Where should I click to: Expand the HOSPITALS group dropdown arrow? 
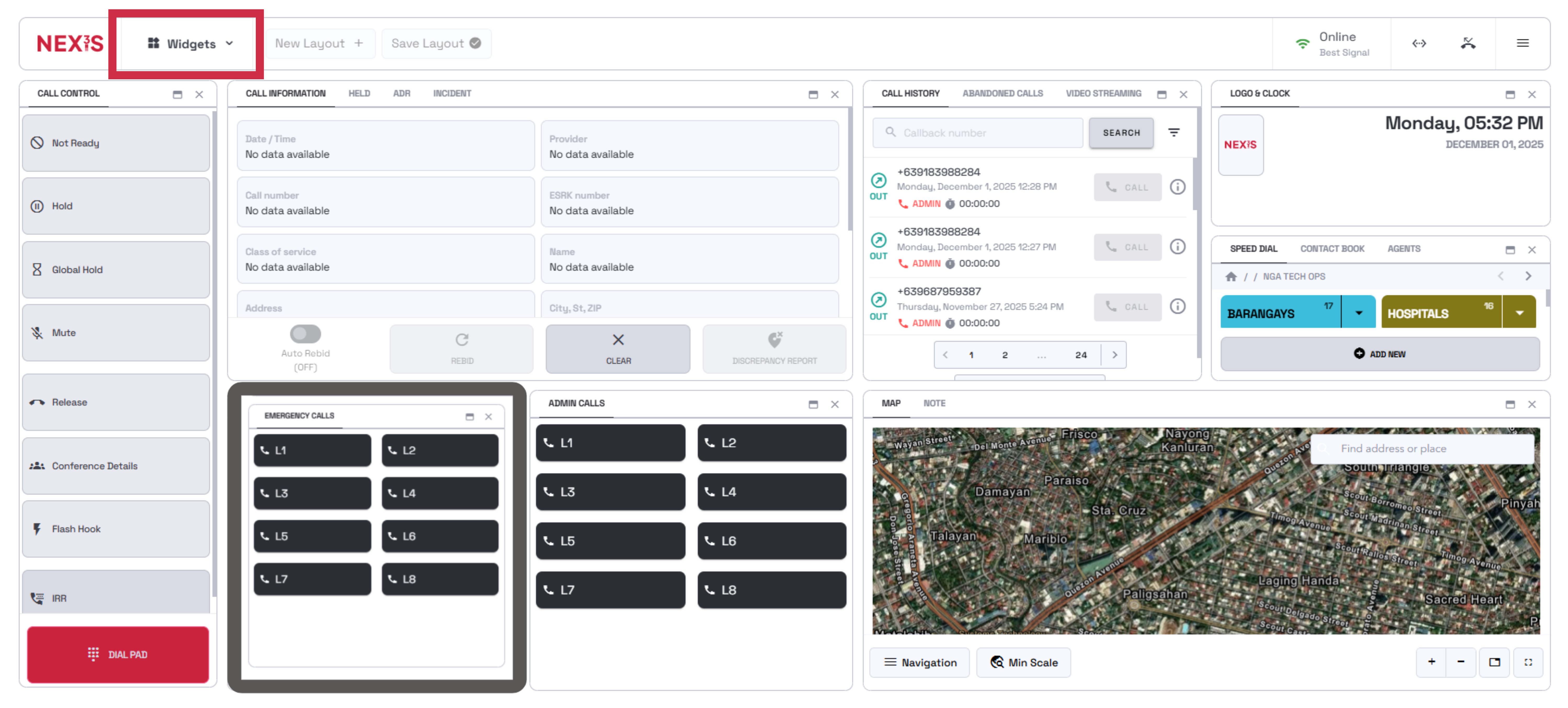[x=1519, y=313]
